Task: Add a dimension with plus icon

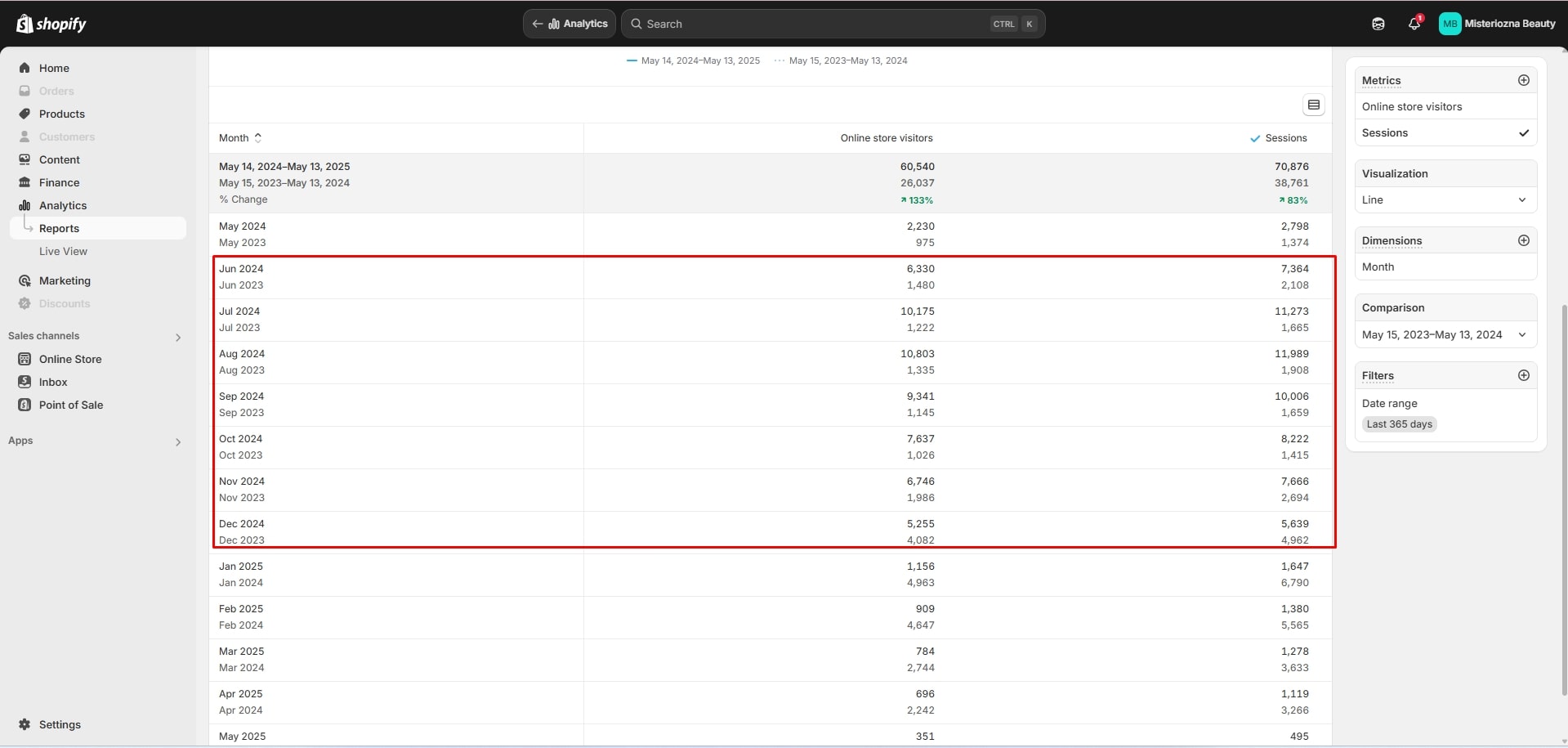Action: coord(1524,240)
